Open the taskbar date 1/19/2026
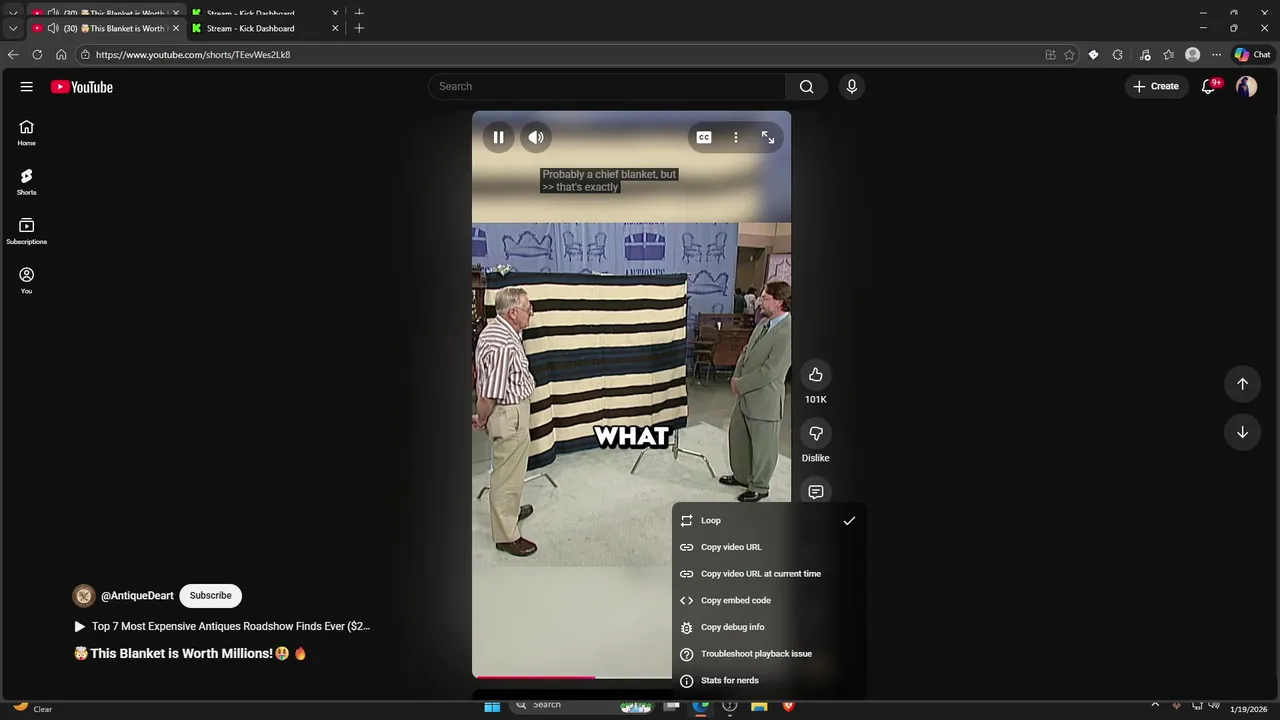Image resolution: width=1280 pixels, height=720 pixels. [1248, 709]
